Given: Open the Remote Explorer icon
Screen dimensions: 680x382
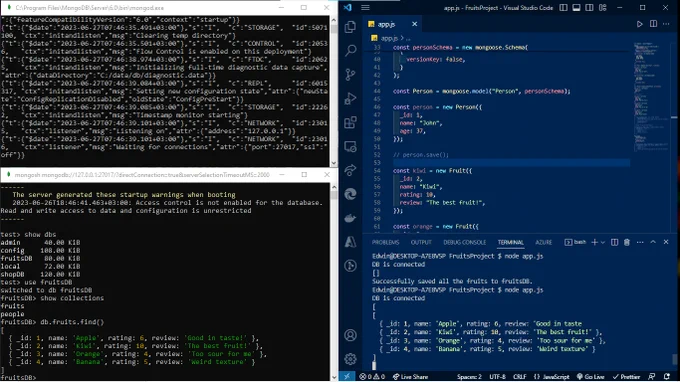Looking at the screenshot, I should pos(350,147).
